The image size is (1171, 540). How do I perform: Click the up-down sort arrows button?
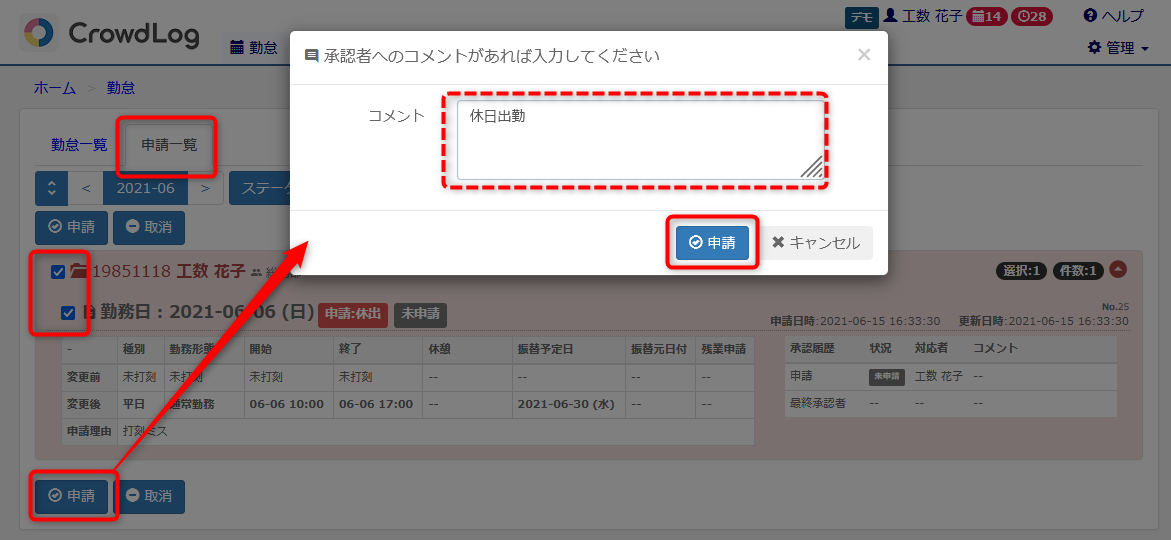pyautogui.click(x=51, y=188)
